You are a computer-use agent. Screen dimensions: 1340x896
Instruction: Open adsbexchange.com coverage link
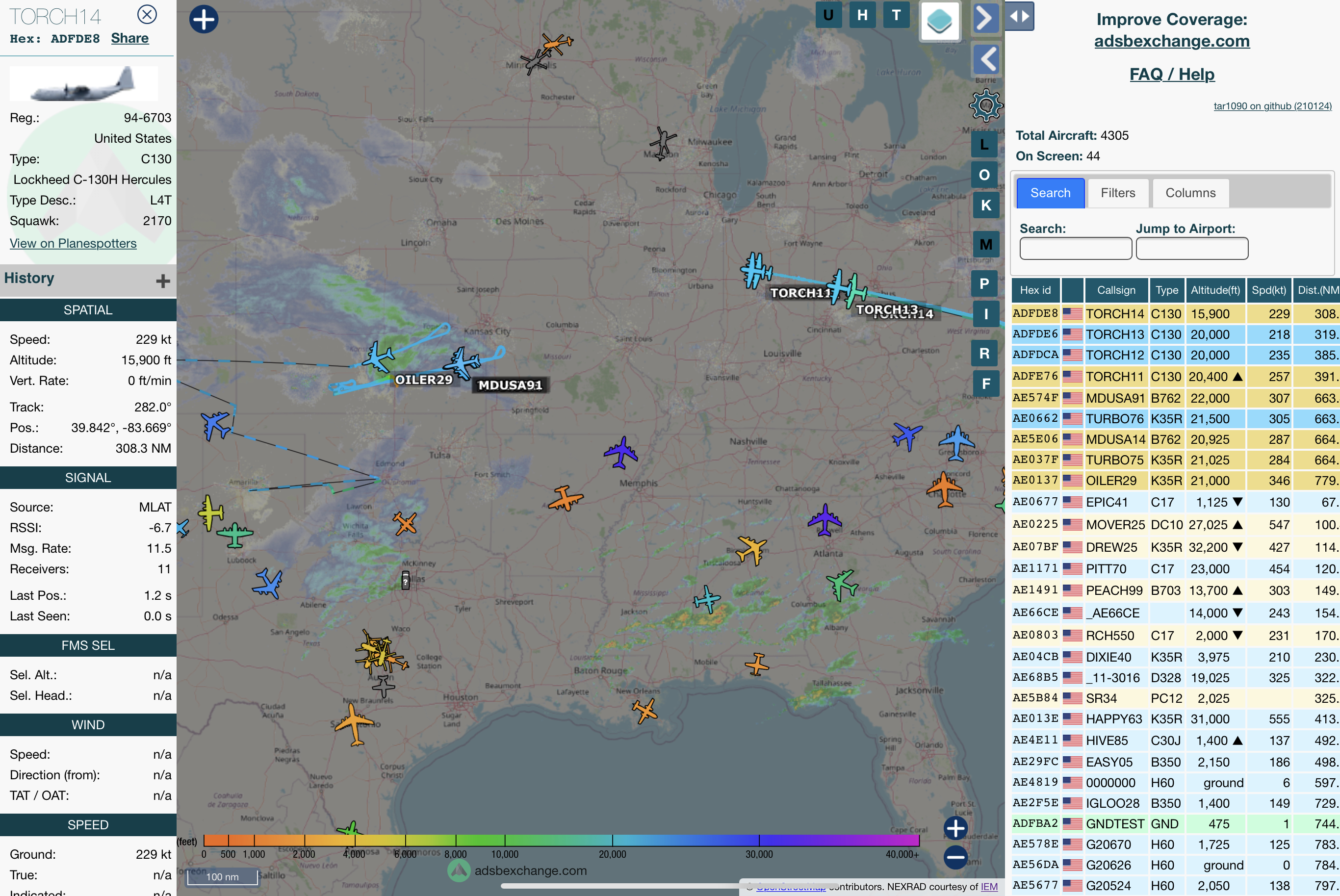pyautogui.click(x=1171, y=41)
